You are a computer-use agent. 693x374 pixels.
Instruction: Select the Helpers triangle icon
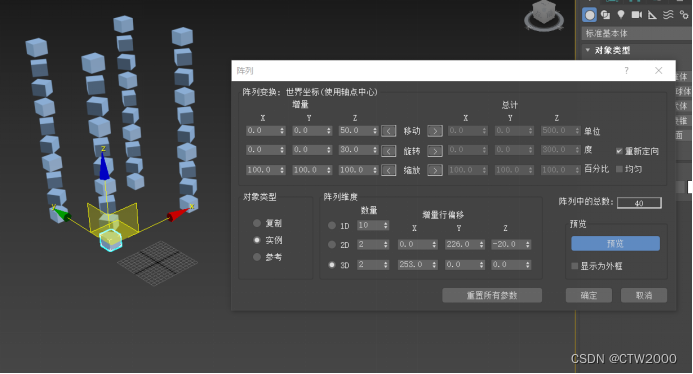[652, 15]
